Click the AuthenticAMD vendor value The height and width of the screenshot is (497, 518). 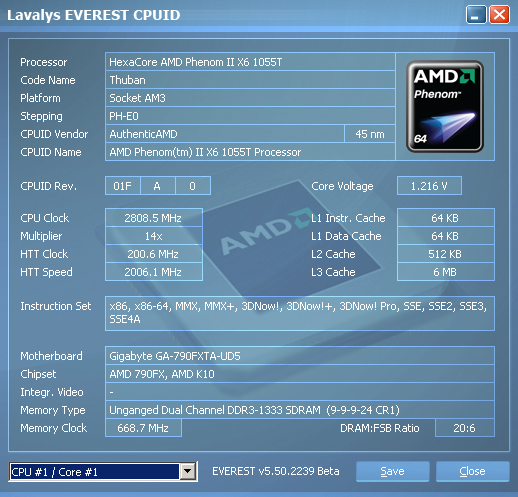pyautogui.click(x=225, y=134)
